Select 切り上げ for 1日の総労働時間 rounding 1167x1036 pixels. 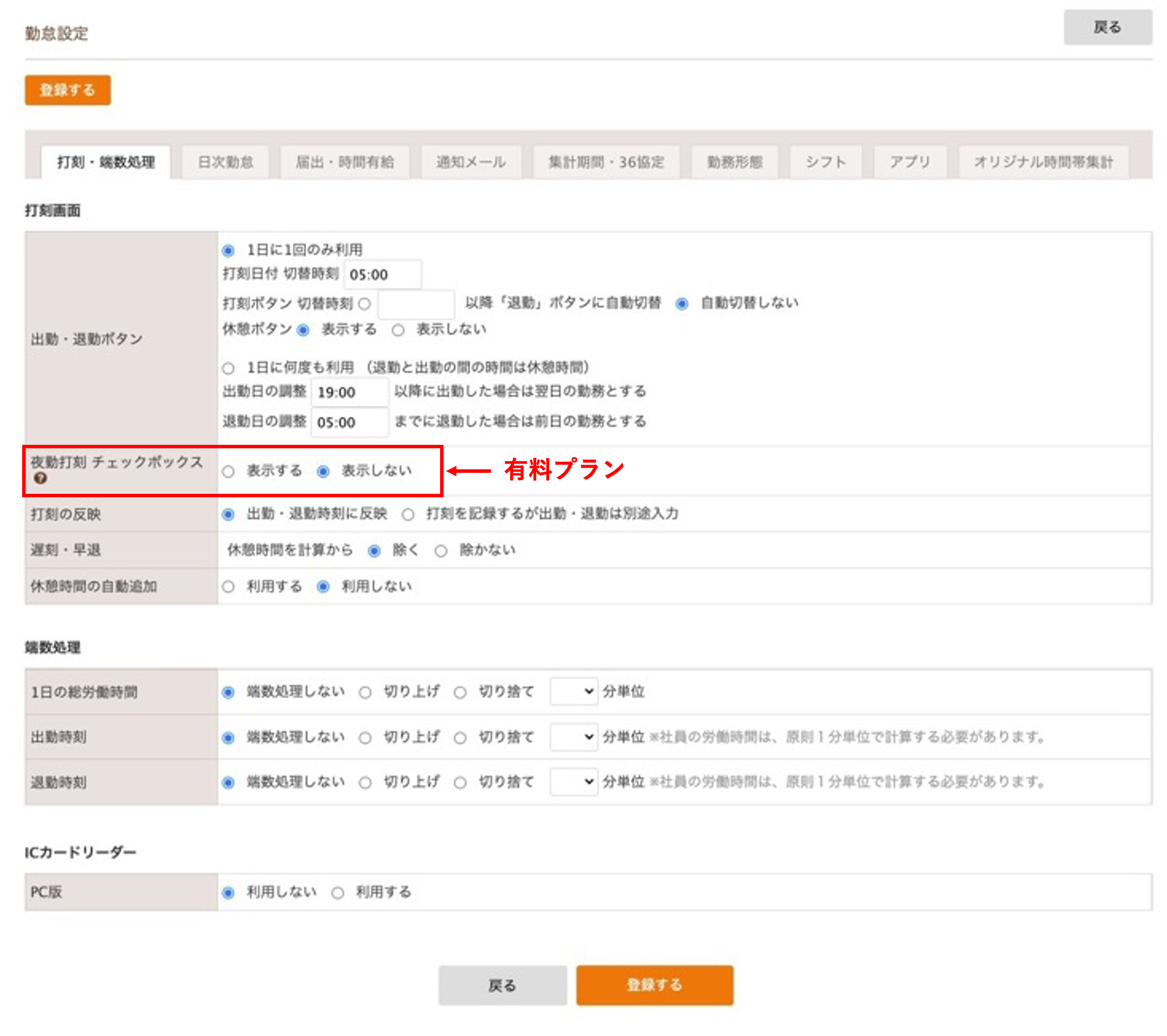pos(366,691)
